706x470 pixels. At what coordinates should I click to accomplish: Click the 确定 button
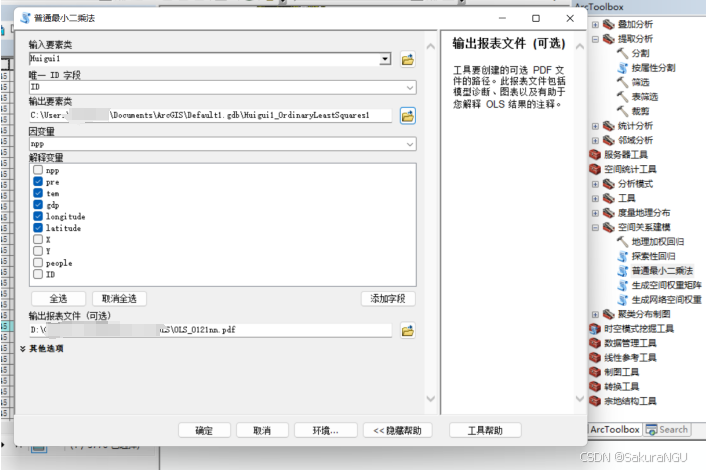204,430
